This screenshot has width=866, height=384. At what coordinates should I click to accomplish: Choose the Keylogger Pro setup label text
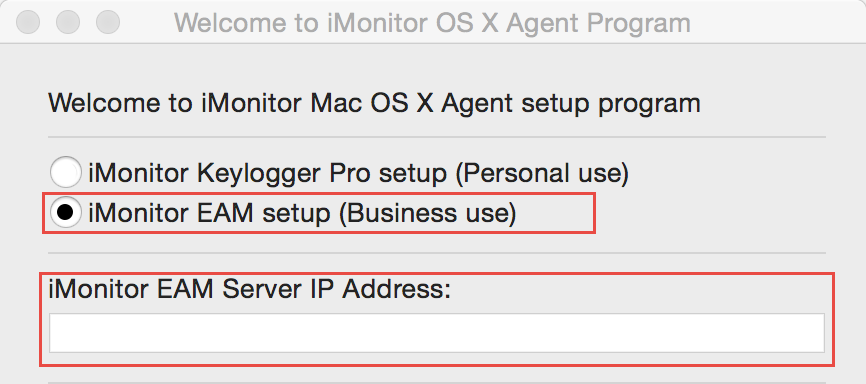click(x=358, y=173)
